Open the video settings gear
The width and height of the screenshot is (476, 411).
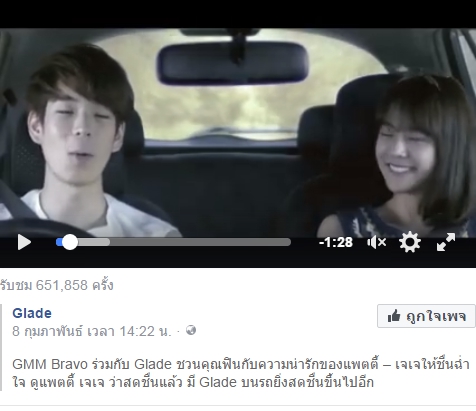click(x=410, y=242)
